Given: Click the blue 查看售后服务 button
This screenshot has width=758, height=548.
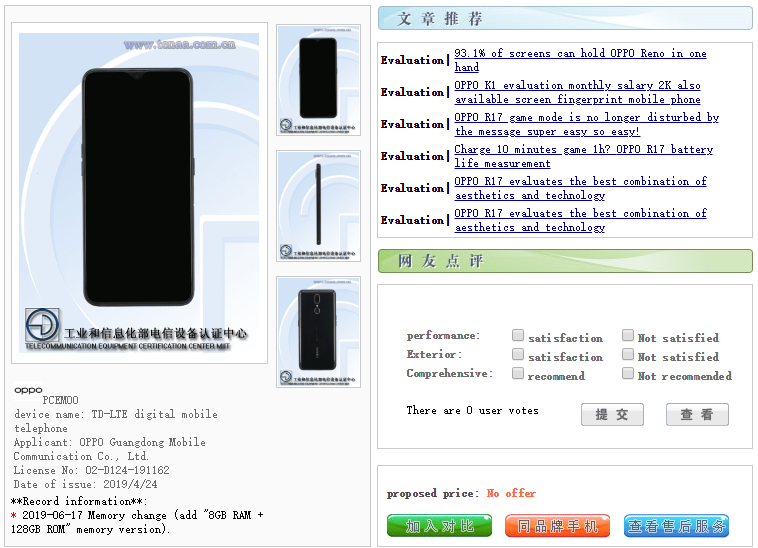Looking at the screenshot, I should pos(676,525).
